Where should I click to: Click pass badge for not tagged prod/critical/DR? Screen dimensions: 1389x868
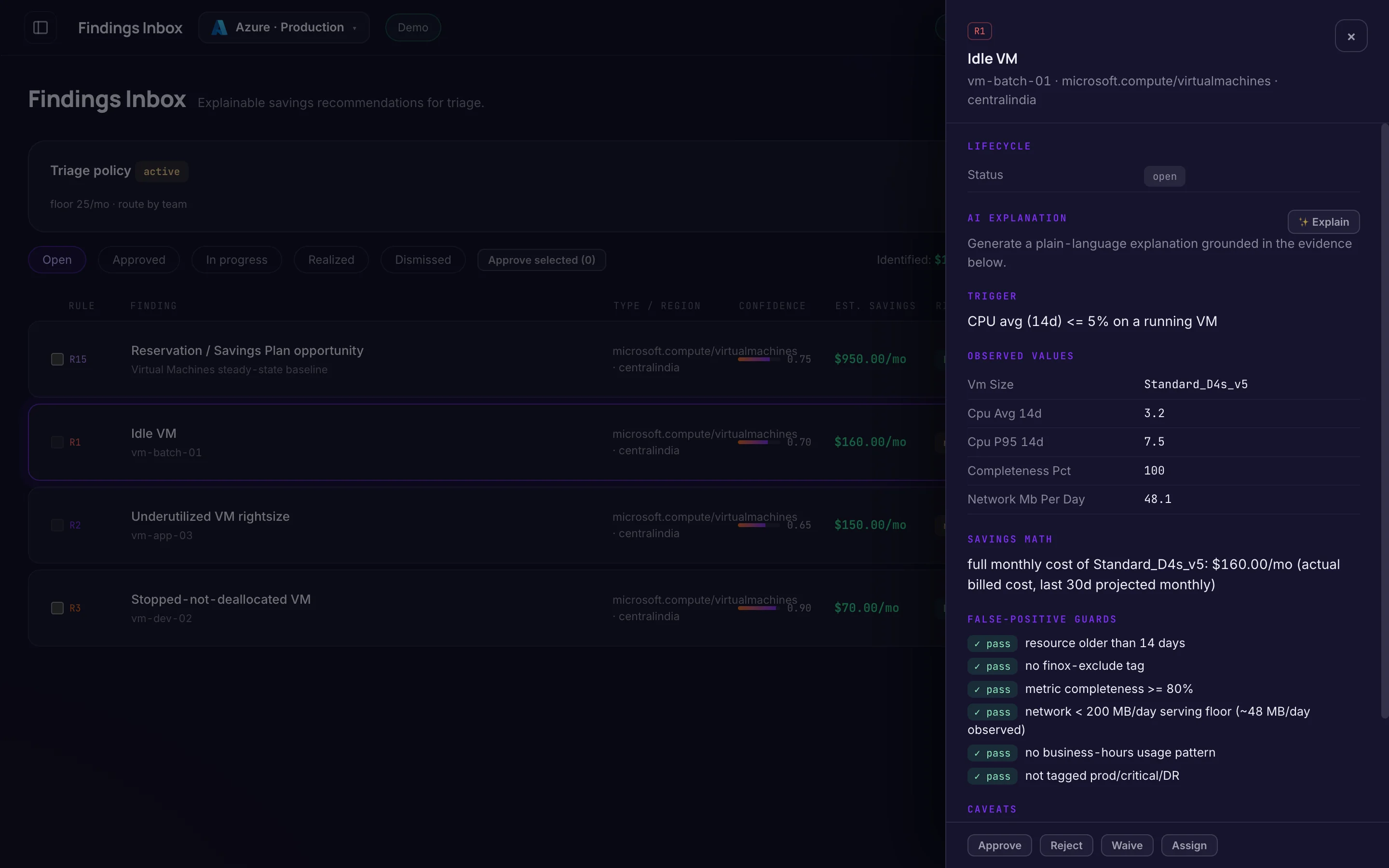(x=992, y=777)
